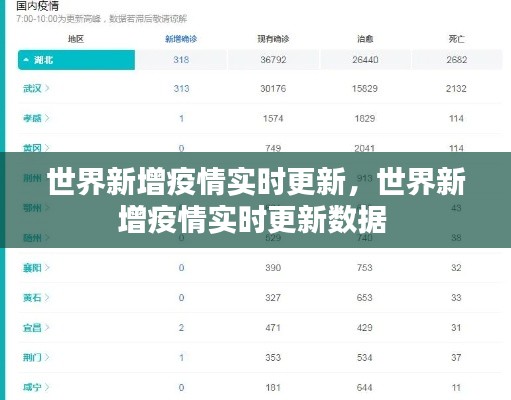The width and height of the screenshot is (511, 400).
Task: Click the 国内疫情 section title
Action: point(37,5)
